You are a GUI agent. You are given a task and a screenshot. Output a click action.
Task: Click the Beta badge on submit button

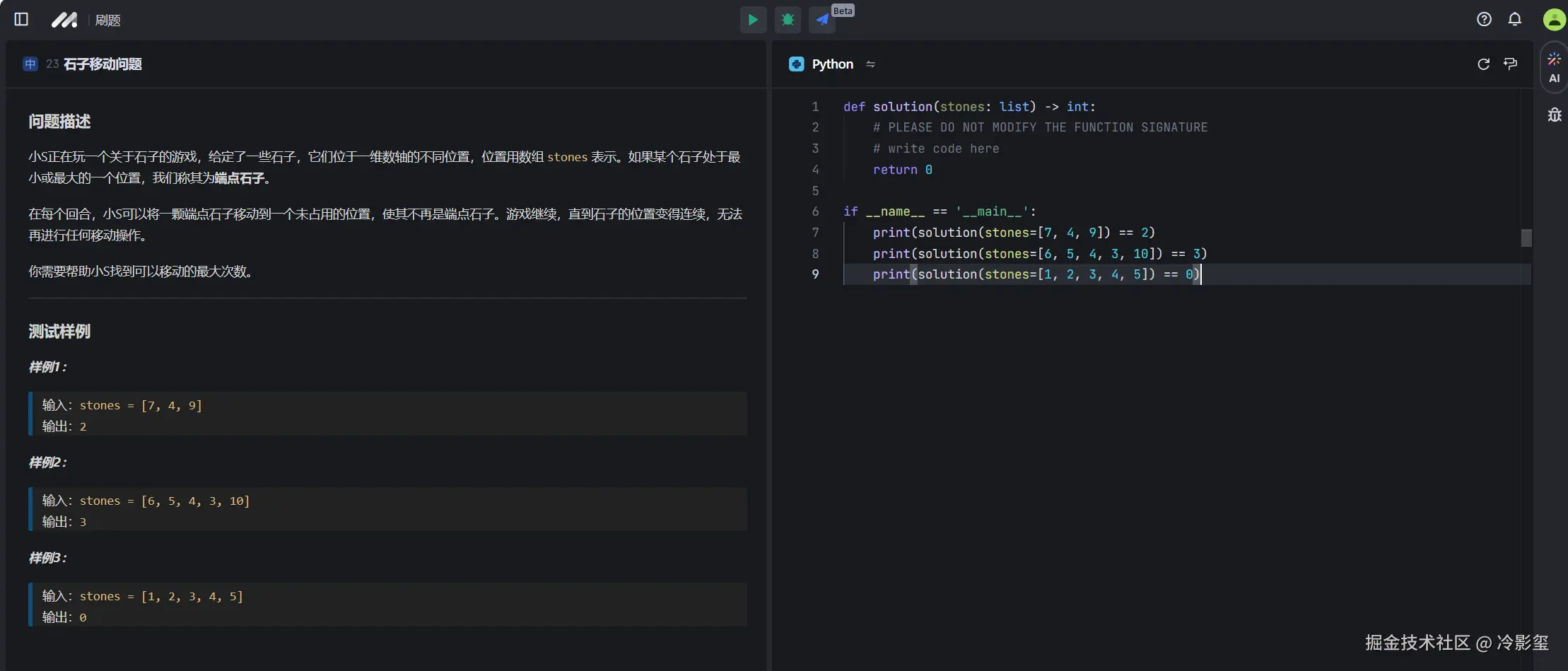(843, 11)
